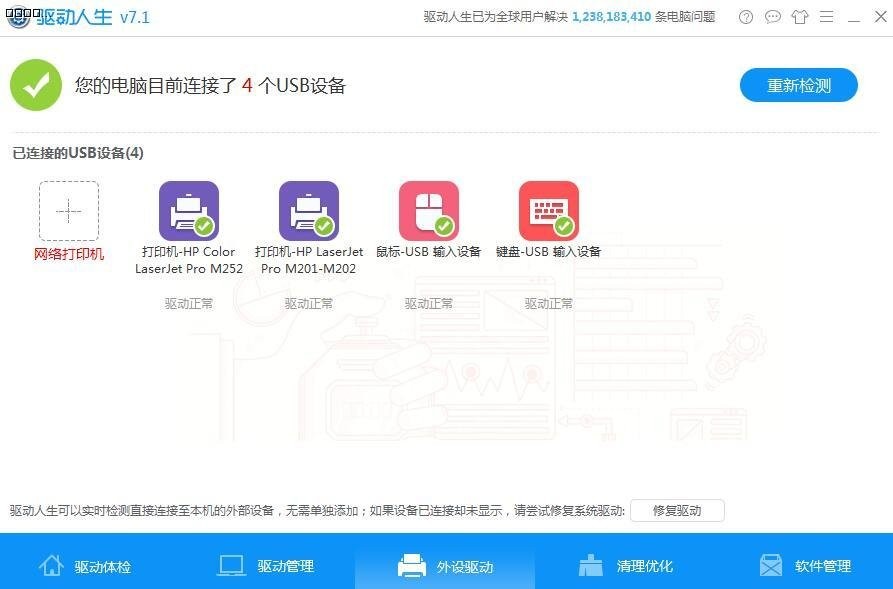The image size is (893, 589).
Task: Click 驱动正常 status under keyboard device
Action: coord(549,304)
